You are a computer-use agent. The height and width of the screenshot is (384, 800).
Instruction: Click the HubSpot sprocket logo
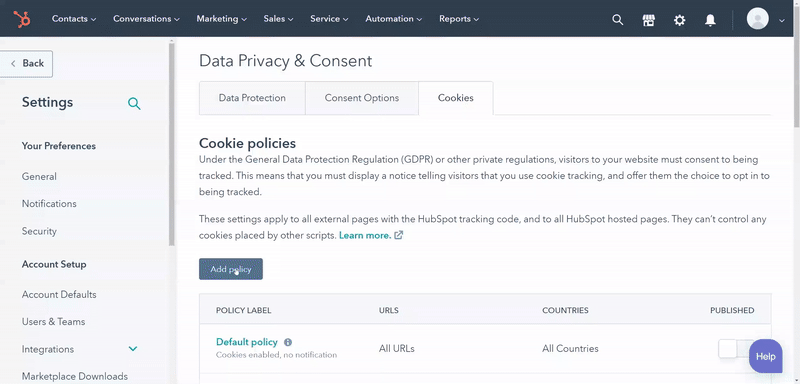22,19
